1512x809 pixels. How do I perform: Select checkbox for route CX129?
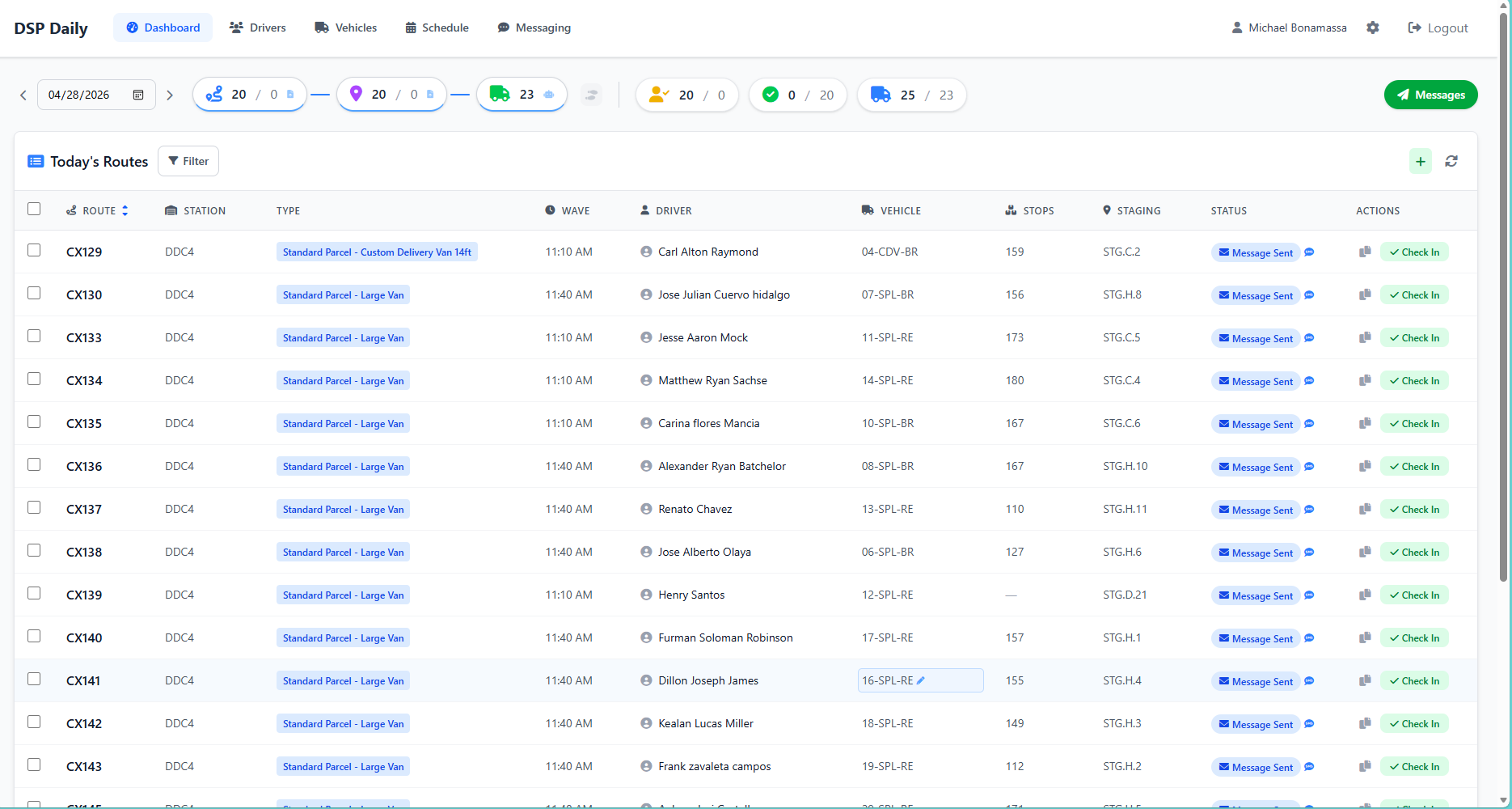coord(34,250)
